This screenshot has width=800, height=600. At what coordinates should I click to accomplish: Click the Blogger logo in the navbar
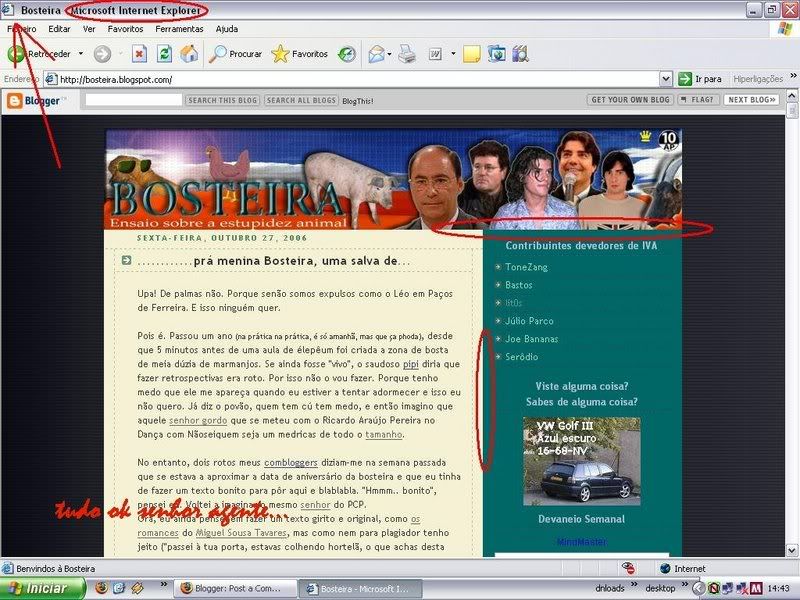pos(34,101)
